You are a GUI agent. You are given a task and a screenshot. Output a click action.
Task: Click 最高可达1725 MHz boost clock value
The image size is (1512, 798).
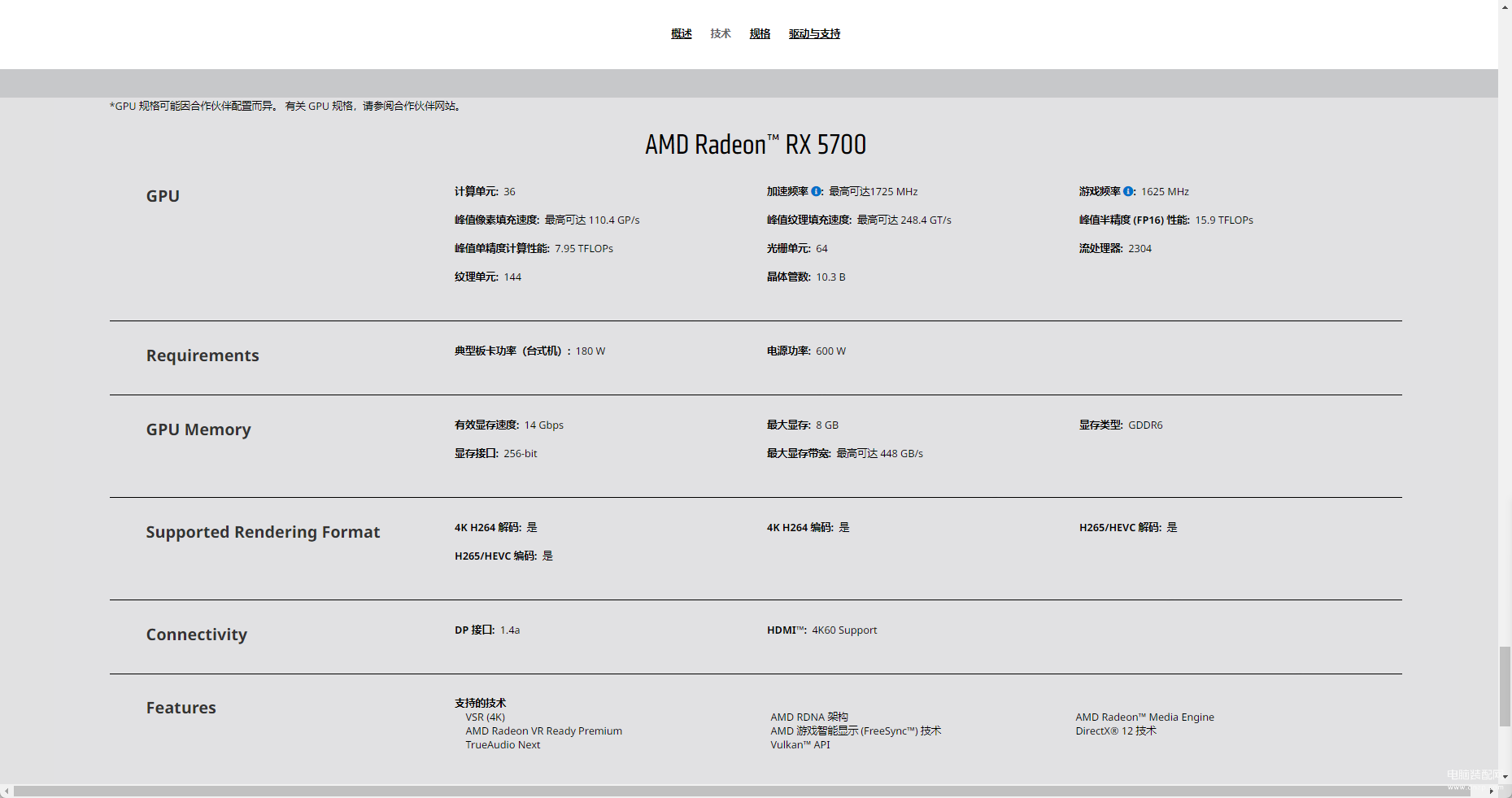point(873,191)
